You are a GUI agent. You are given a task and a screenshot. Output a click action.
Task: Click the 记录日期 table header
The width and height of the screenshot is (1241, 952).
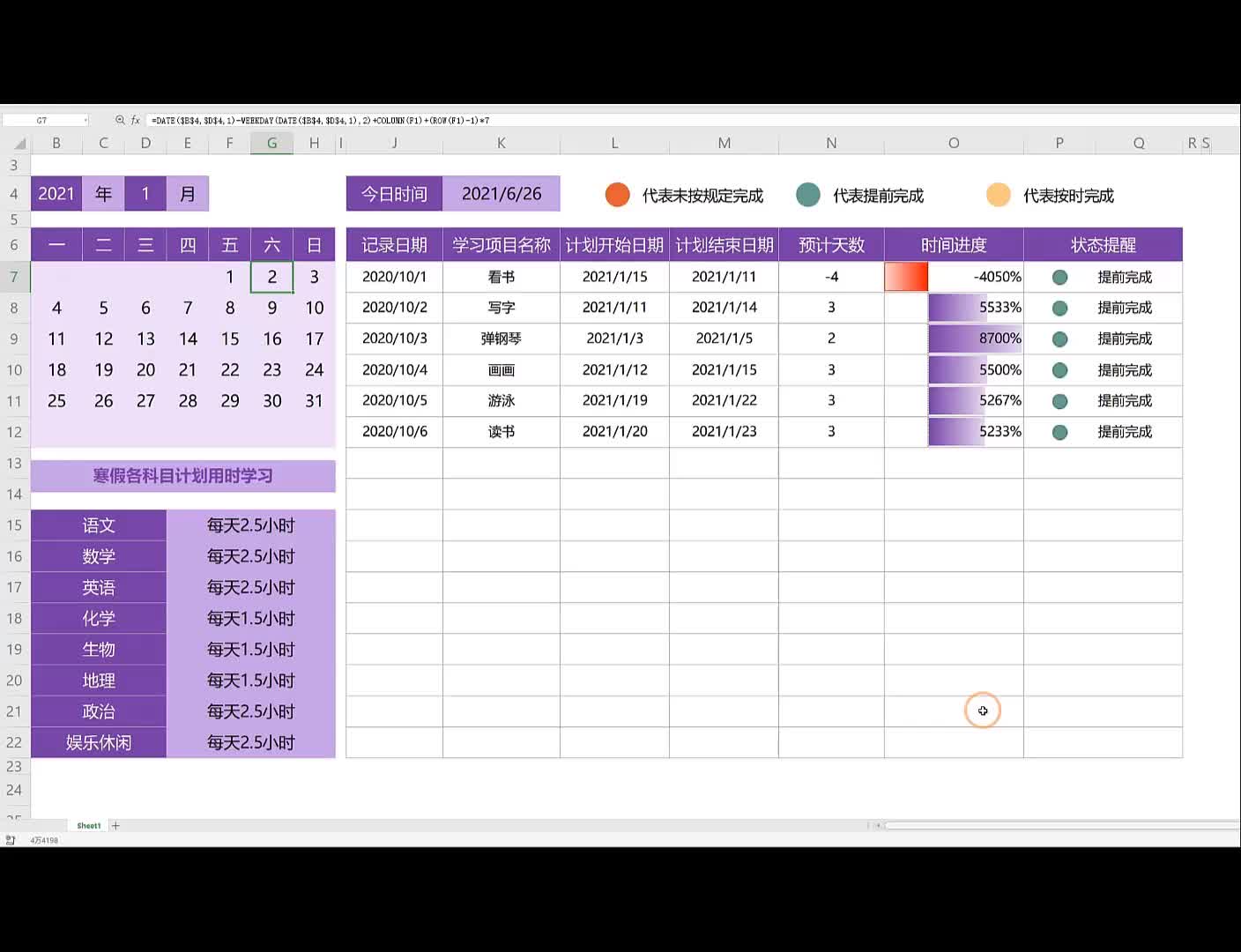394,245
